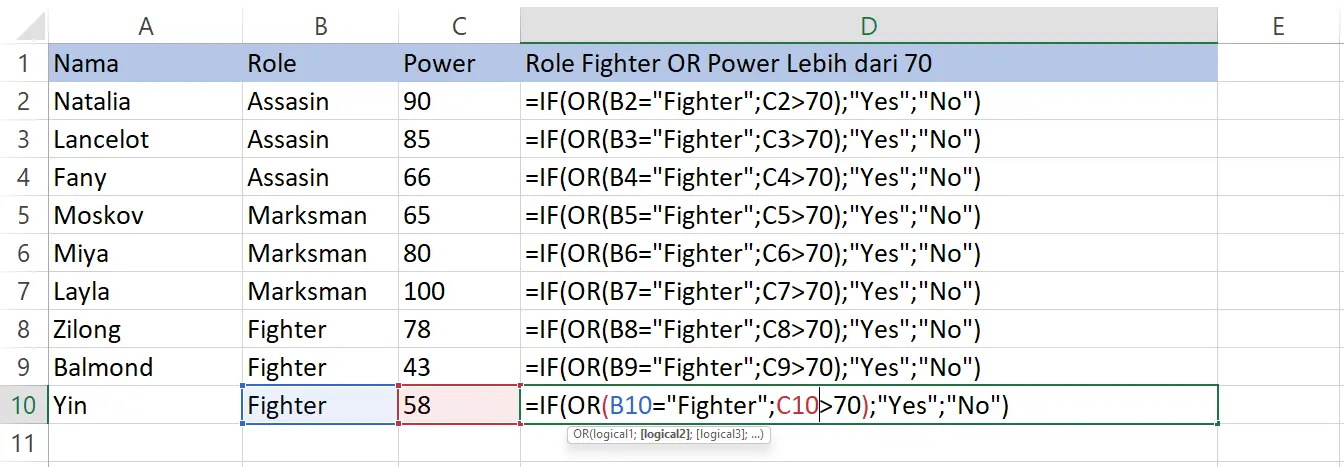Click the cell containing 'Moskov'
Screen dimensions: 1344x467
(x=146, y=215)
